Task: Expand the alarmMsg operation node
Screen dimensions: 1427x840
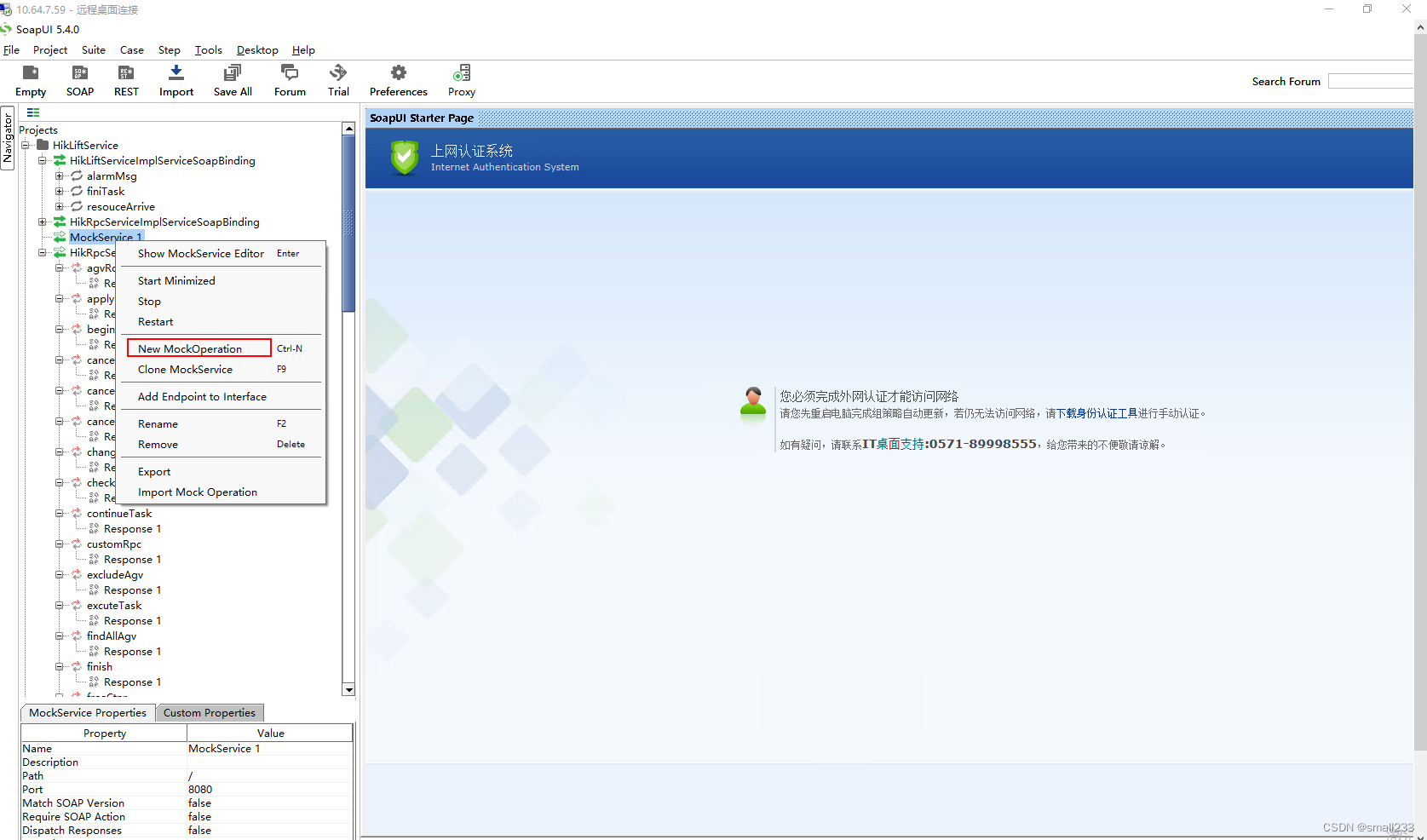Action: point(60,175)
